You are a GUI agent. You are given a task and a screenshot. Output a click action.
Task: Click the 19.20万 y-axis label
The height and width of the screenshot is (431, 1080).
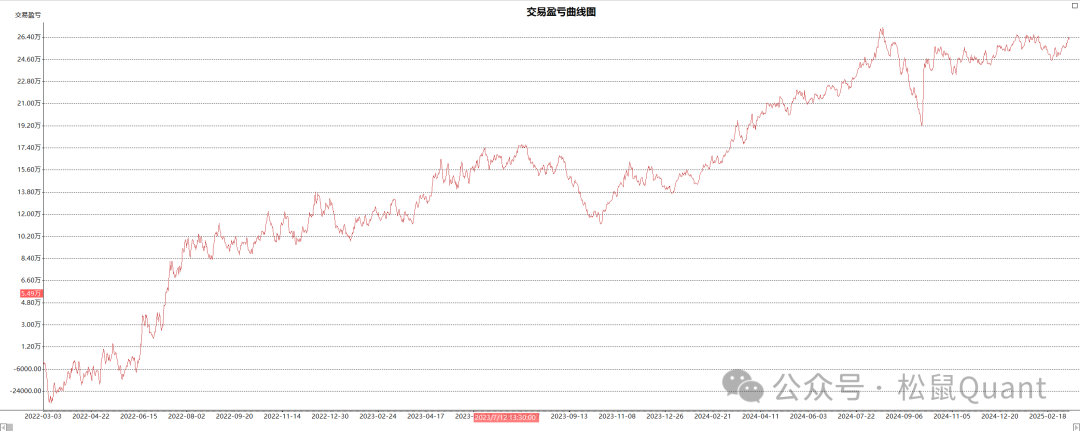[25, 126]
